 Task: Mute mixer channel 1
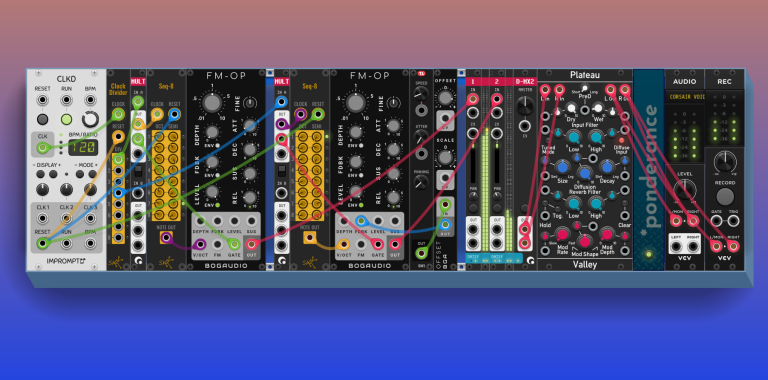pyautogui.click(x=473, y=208)
